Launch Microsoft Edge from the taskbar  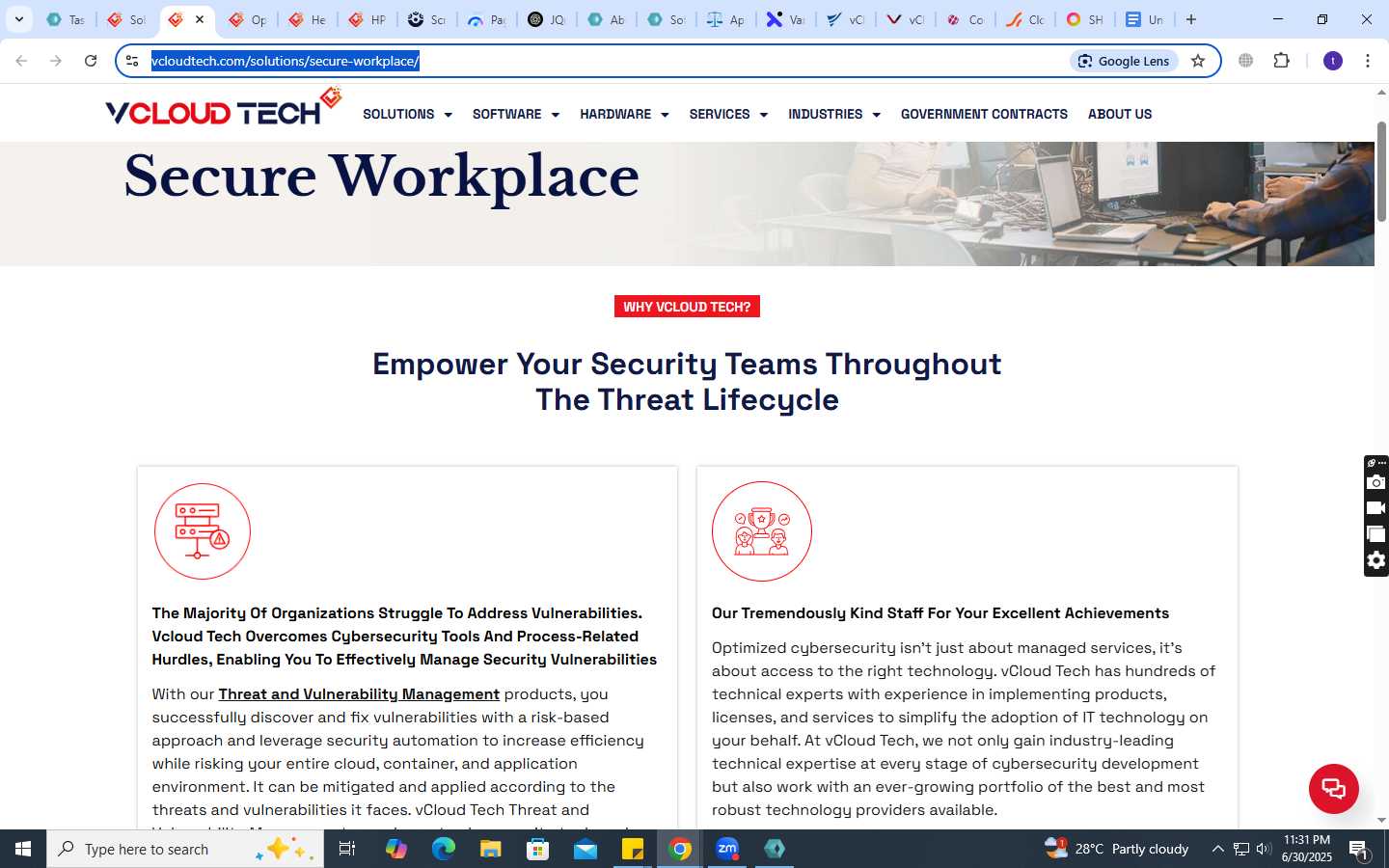[443, 849]
